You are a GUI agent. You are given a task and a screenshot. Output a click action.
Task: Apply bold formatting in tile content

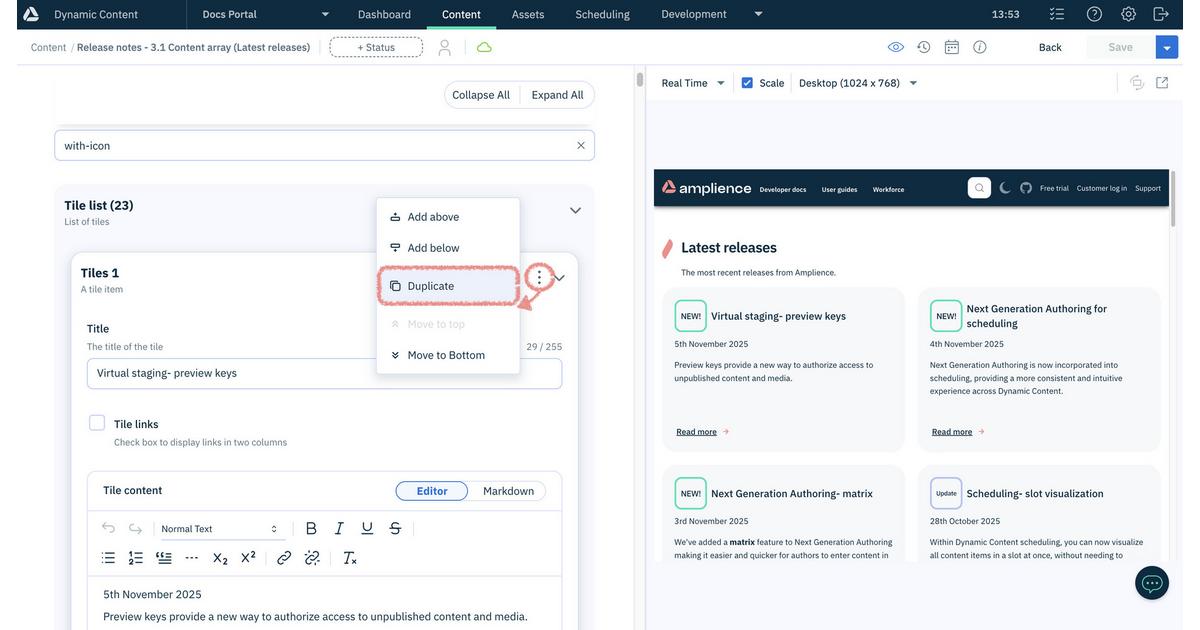(x=311, y=528)
